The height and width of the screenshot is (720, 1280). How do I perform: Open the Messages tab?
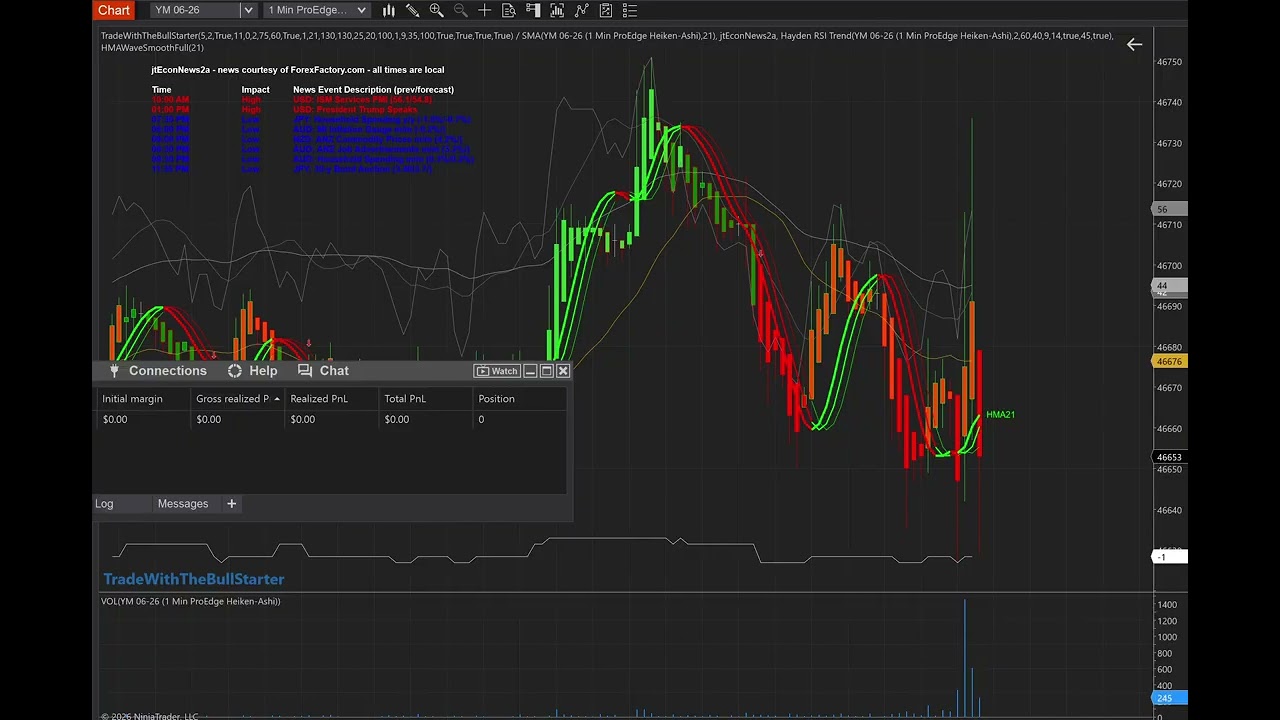183,504
